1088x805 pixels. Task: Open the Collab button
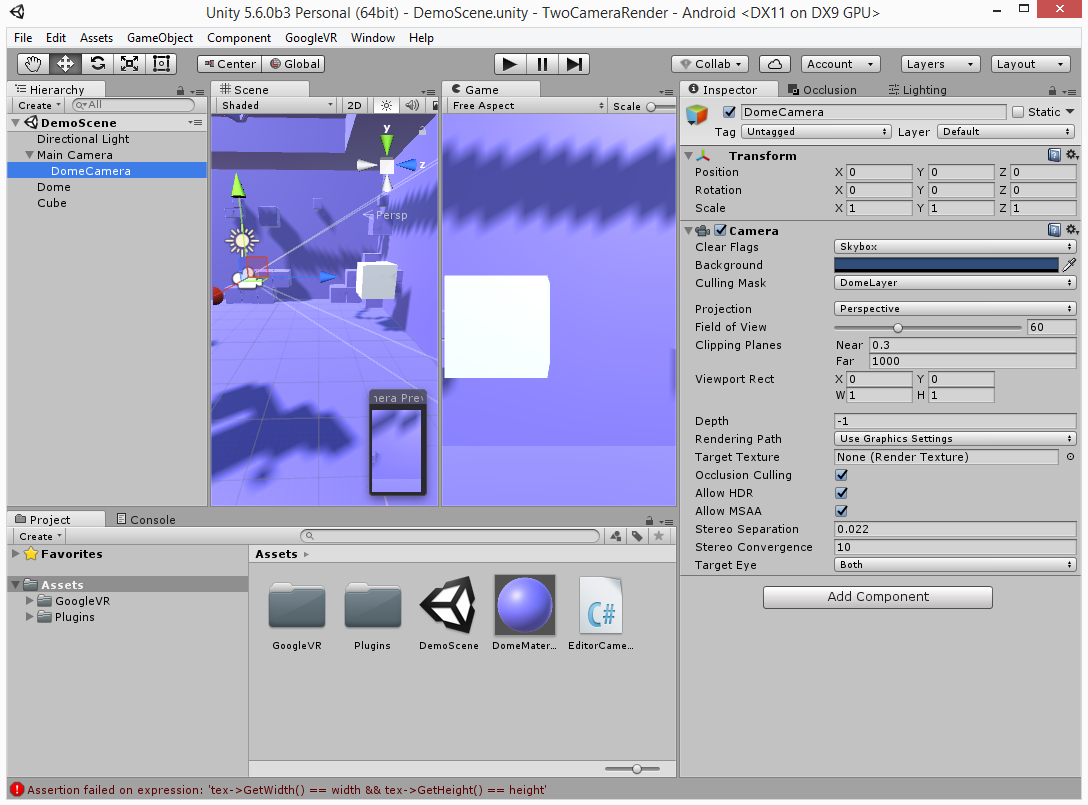point(710,64)
